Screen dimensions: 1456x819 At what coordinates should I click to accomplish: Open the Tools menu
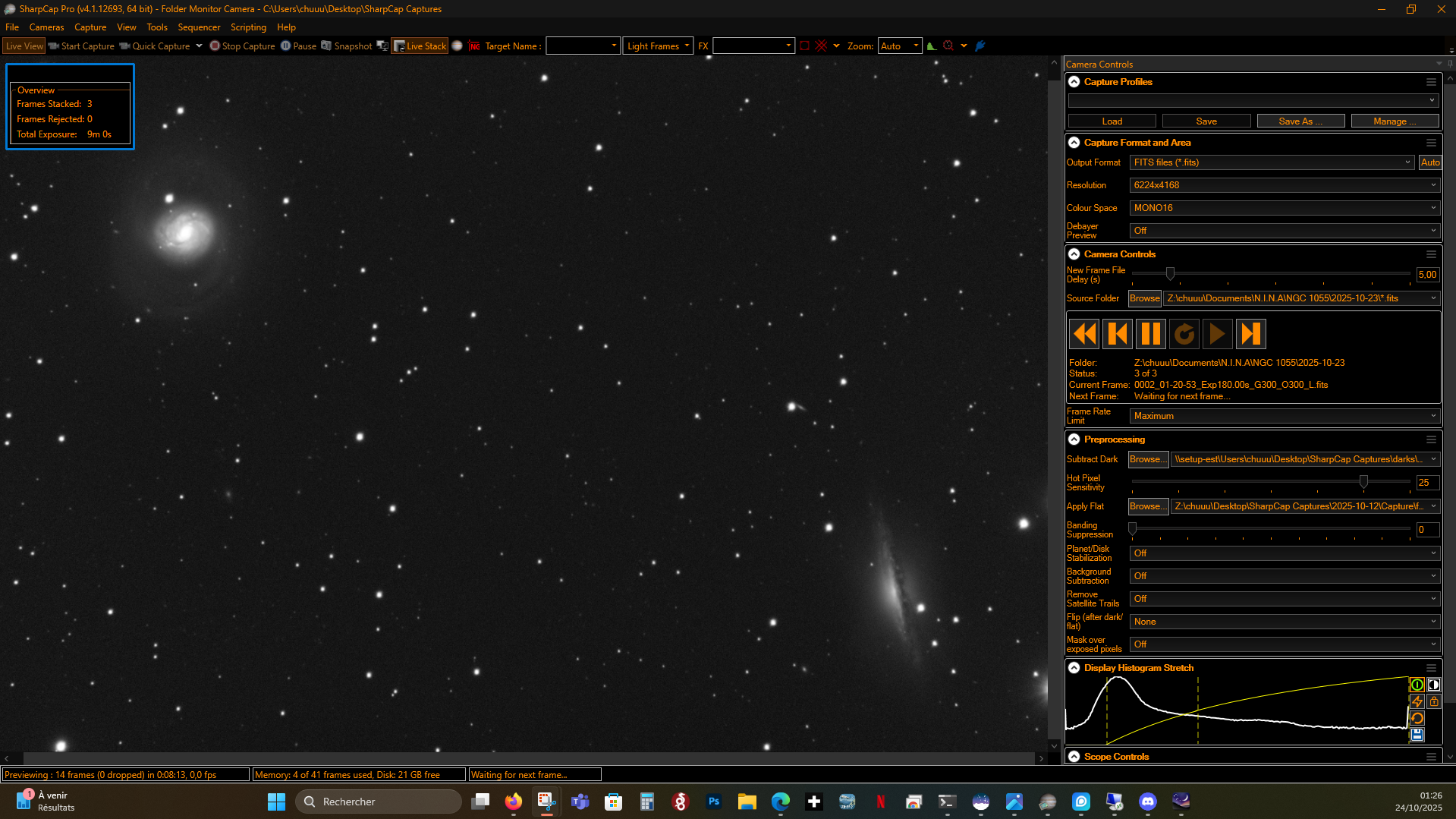point(157,27)
